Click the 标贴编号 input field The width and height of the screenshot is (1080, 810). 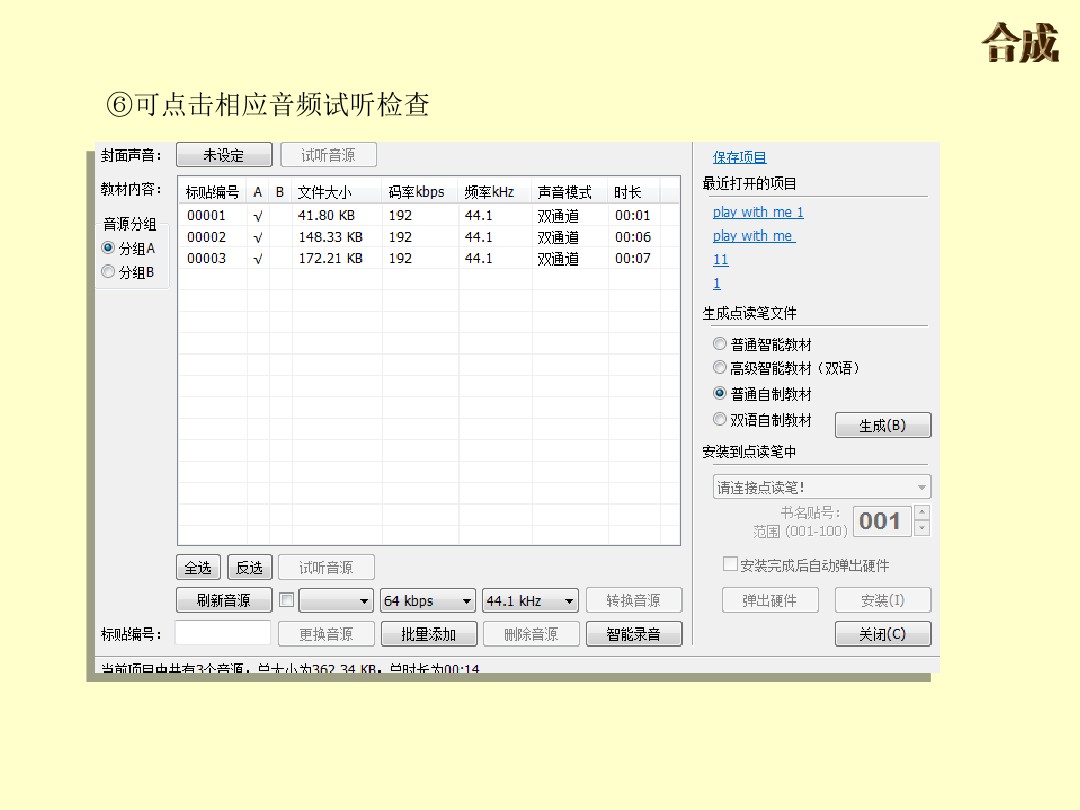click(x=222, y=633)
